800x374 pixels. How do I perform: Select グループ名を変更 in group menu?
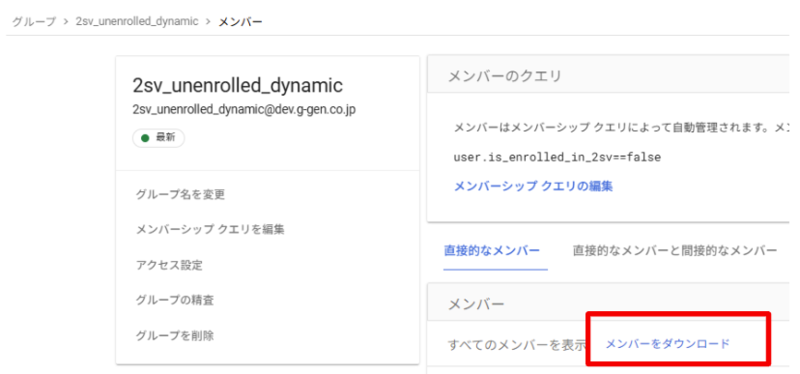coord(180,194)
